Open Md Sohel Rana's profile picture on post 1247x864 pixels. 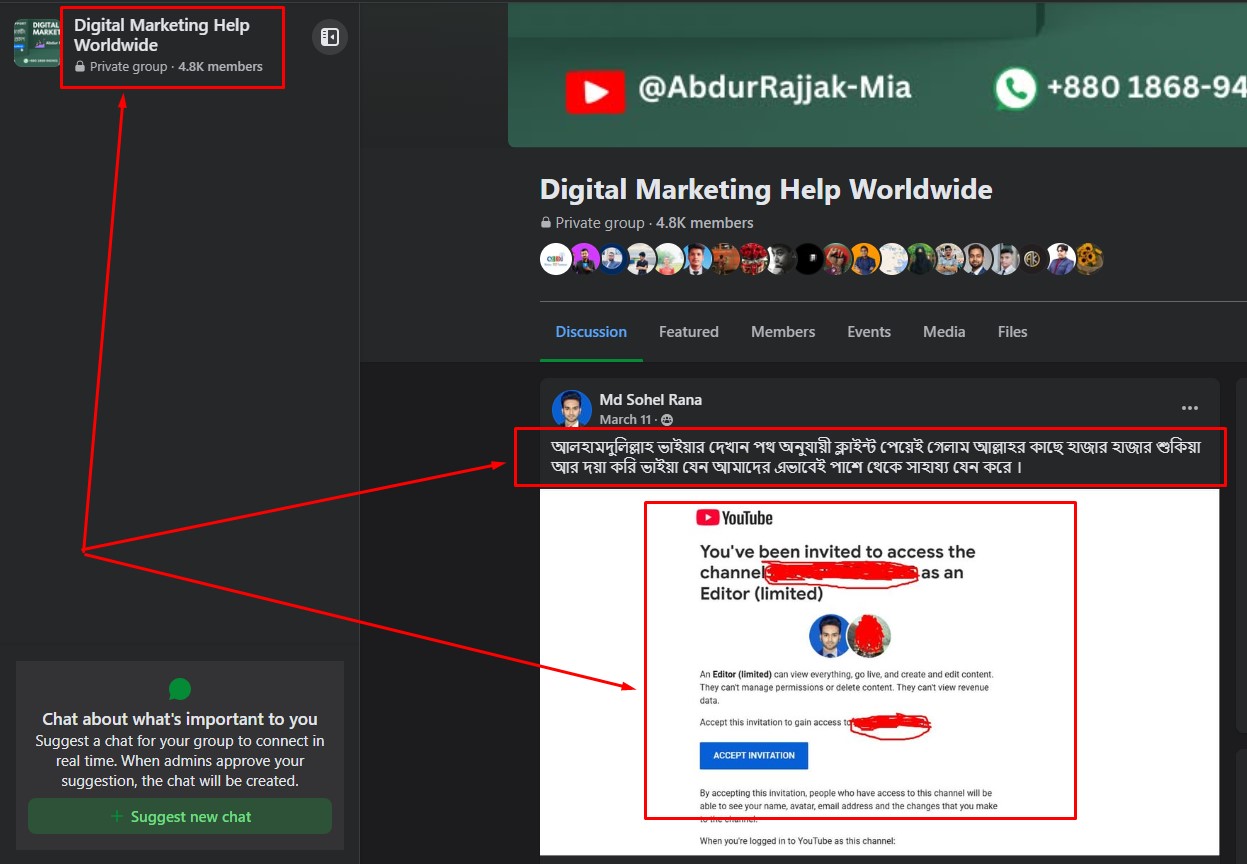point(572,410)
